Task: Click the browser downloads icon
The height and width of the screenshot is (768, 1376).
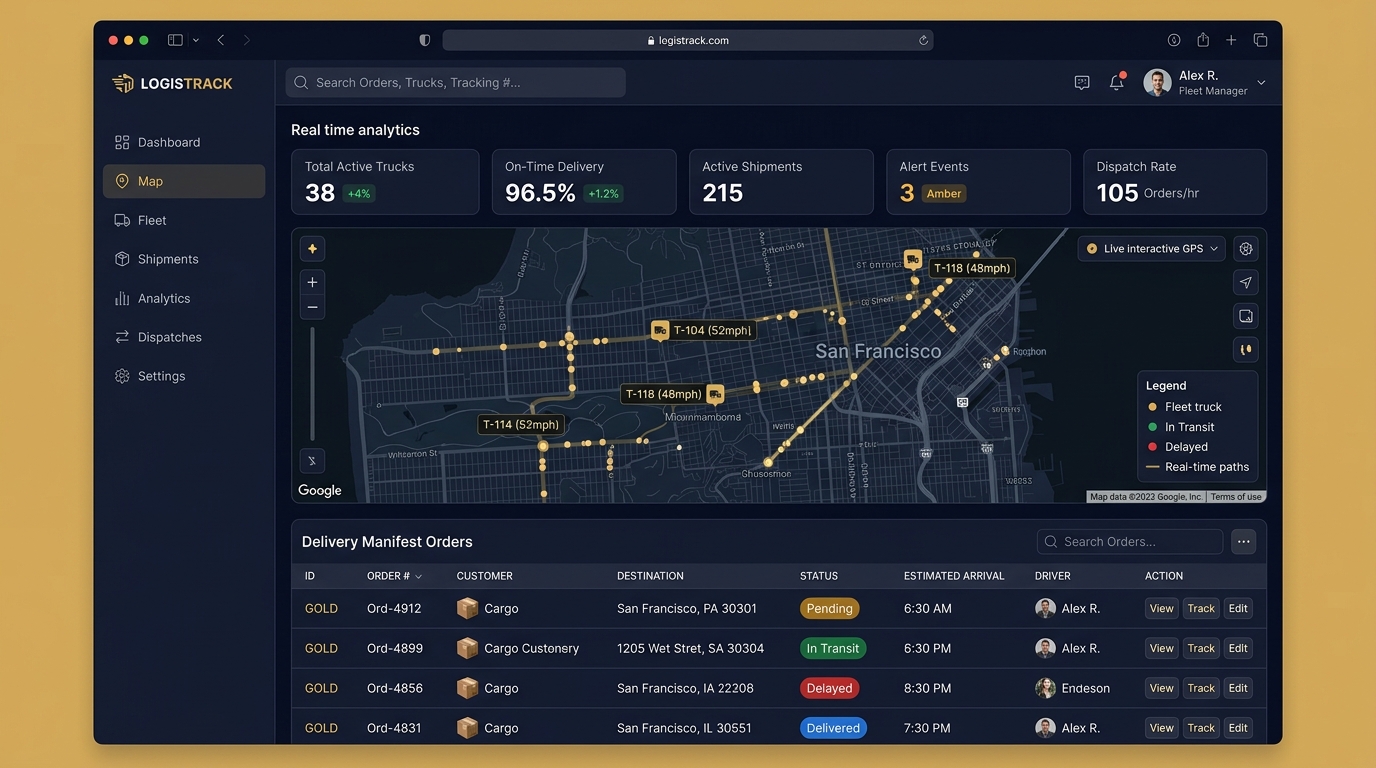Action: pos(1174,40)
